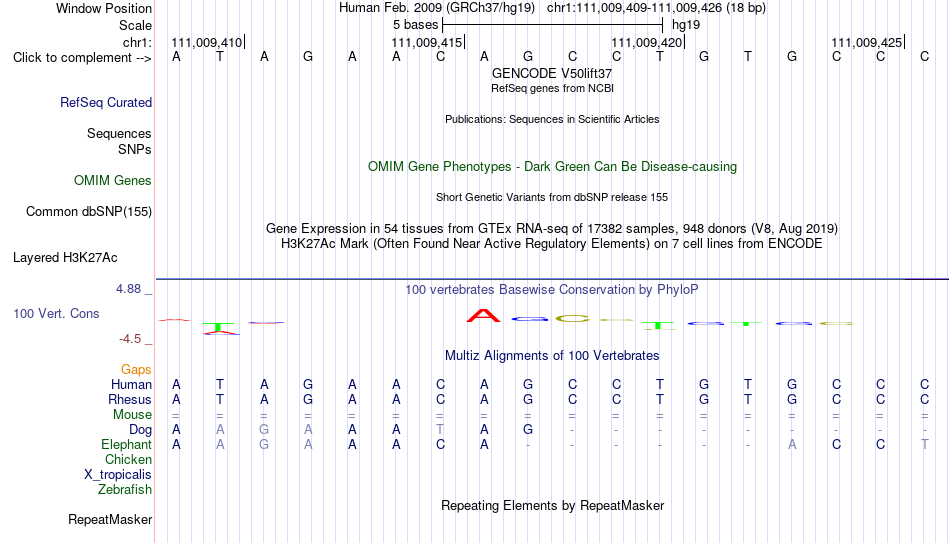Click the Scale label
950x543 pixels.
coord(135,25)
